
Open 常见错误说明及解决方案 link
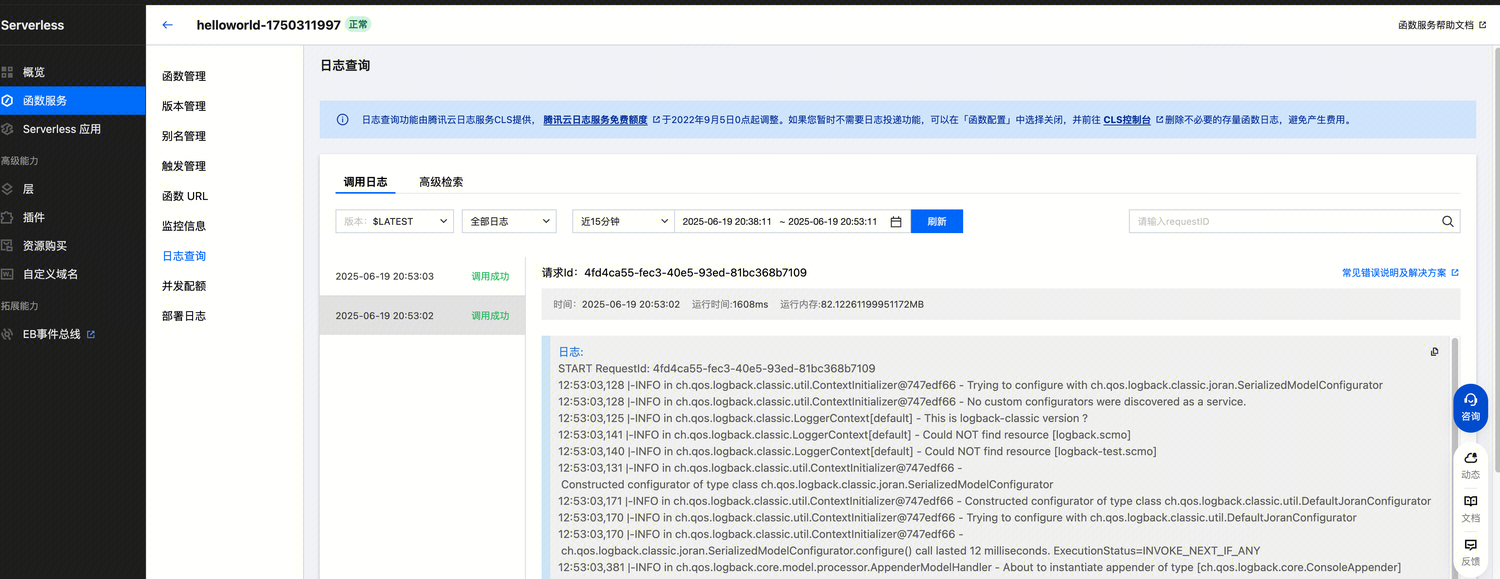(x=1394, y=272)
